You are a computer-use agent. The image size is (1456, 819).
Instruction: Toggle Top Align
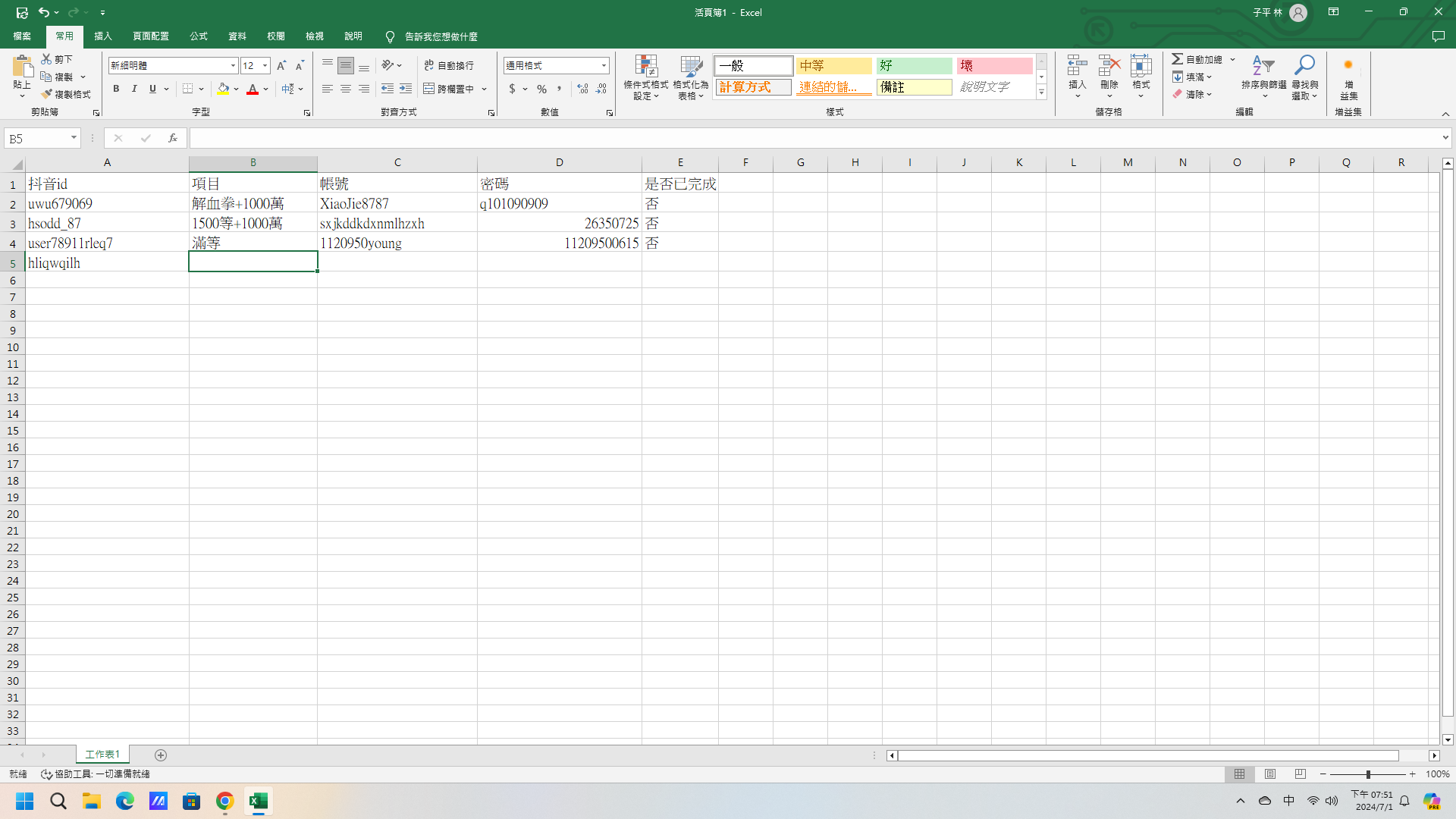click(328, 66)
